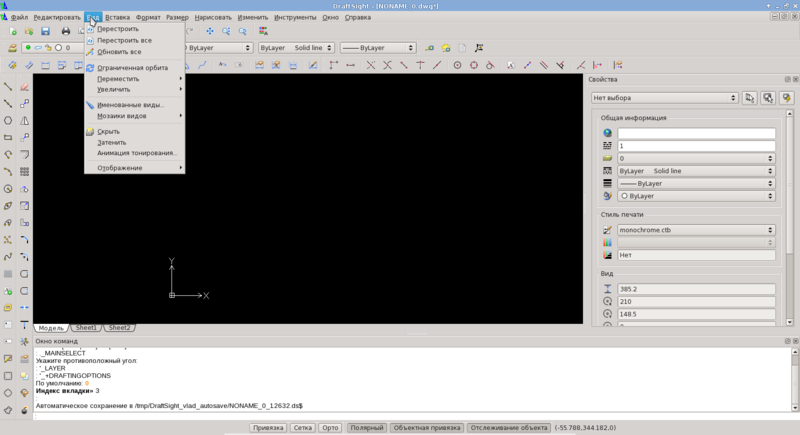Choose Затенить menu entry
800x435 pixels.
135,143
